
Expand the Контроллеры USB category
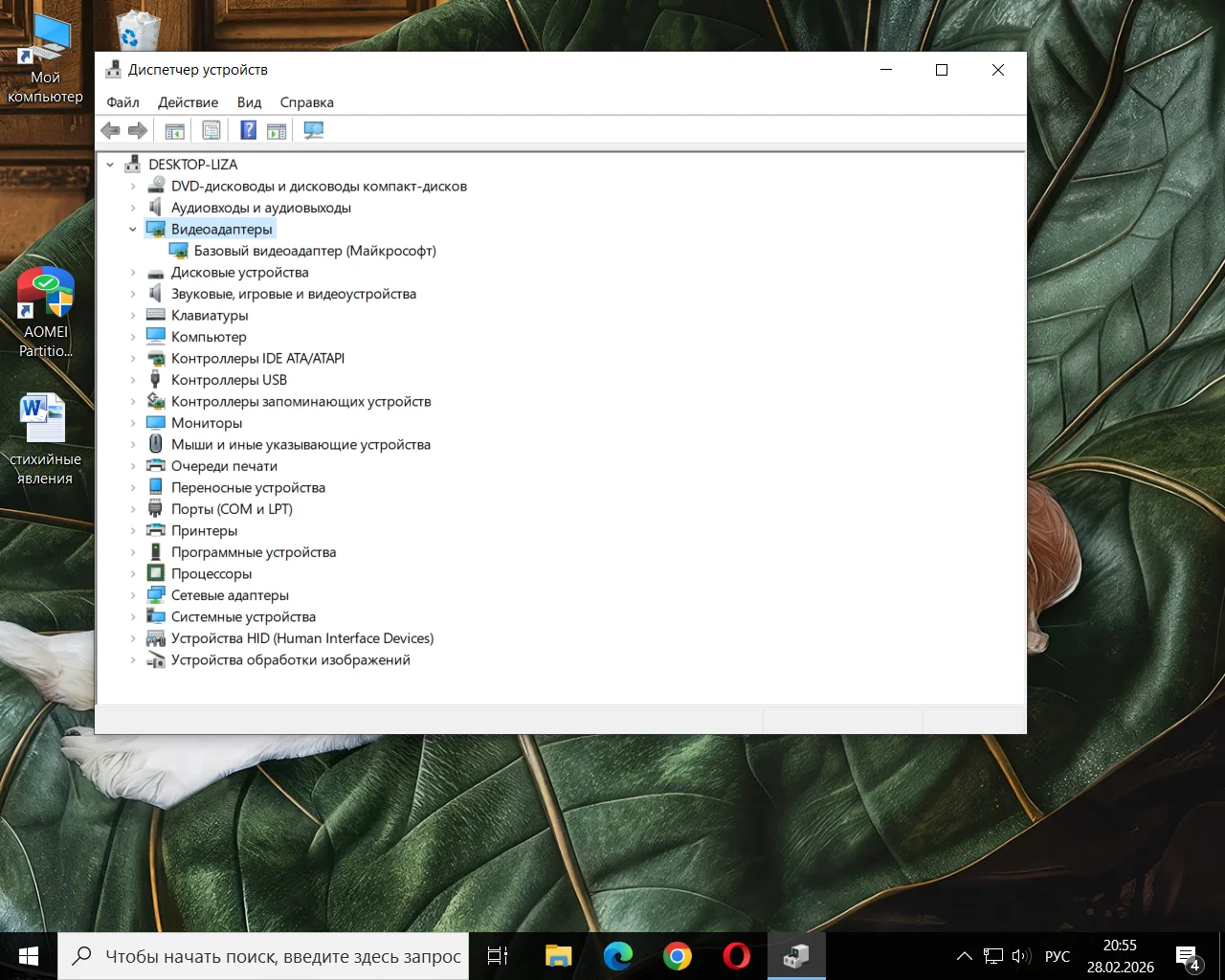pos(133,380)
